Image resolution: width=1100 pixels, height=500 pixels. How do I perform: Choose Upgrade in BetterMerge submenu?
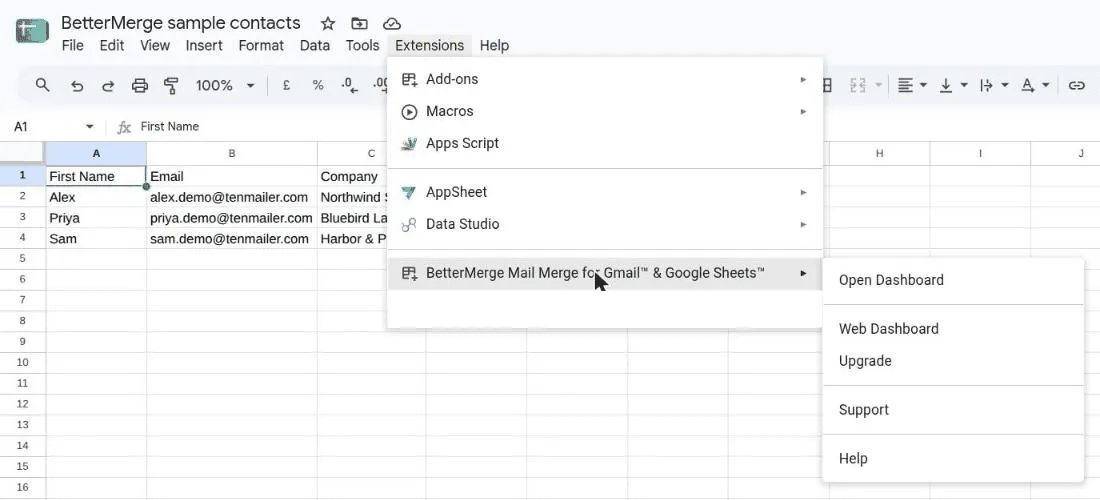point(953,361)
